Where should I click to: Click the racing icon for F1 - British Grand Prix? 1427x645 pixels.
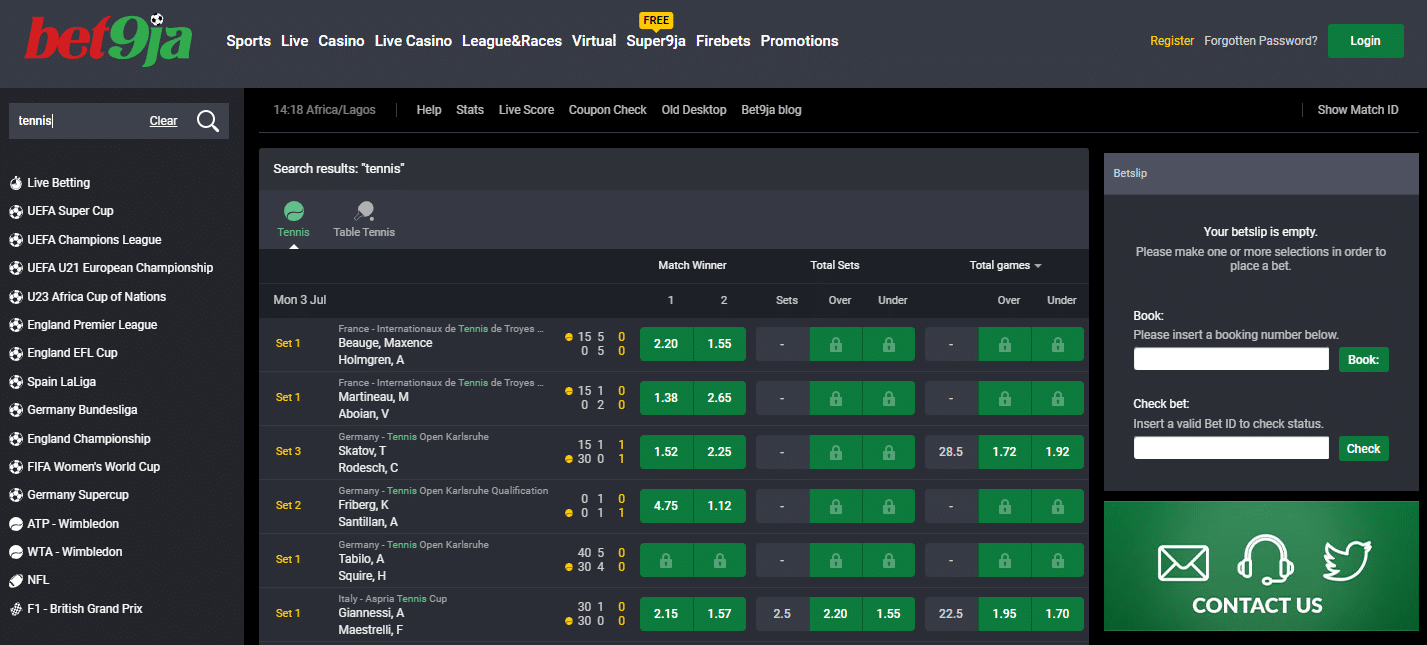point(17,608)
